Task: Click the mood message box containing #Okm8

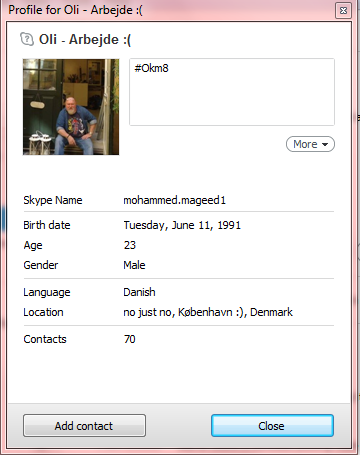Action: [232, 92]
